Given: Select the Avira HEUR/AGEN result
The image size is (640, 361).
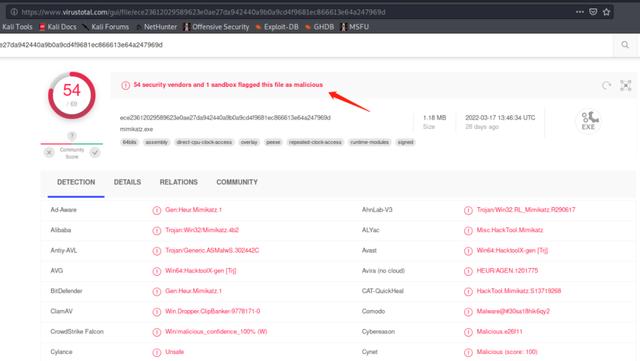Looking at the screenshot, I should 507,271.
